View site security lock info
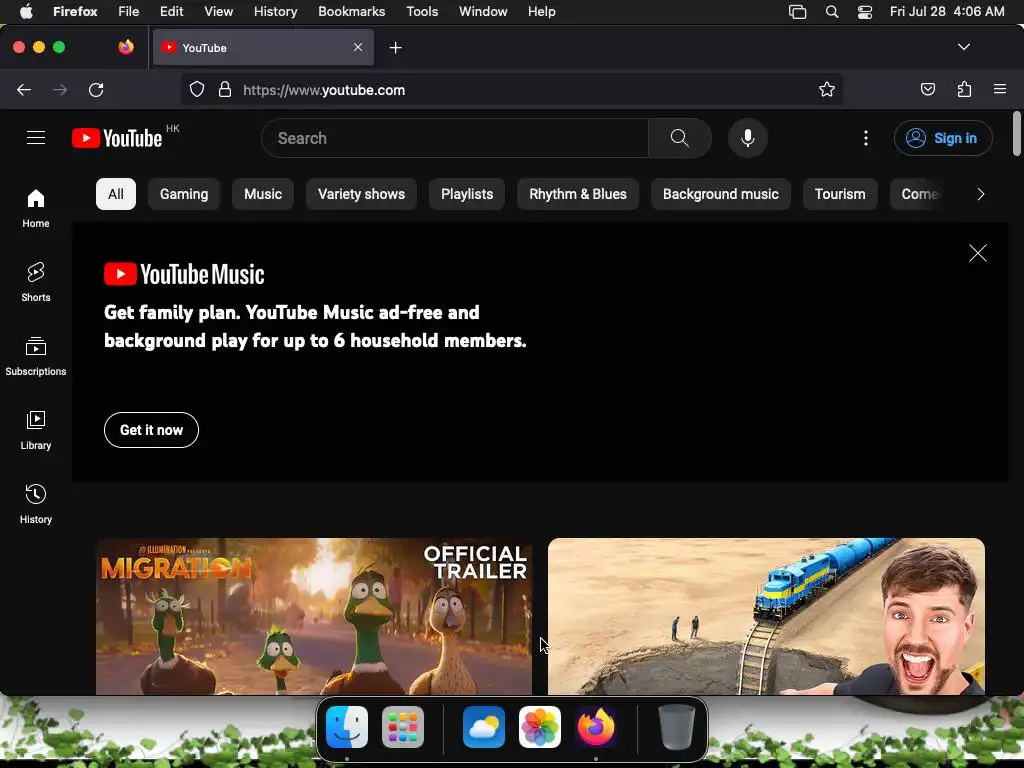Viewport: 1024px width, 768px height. click(225, 89)
